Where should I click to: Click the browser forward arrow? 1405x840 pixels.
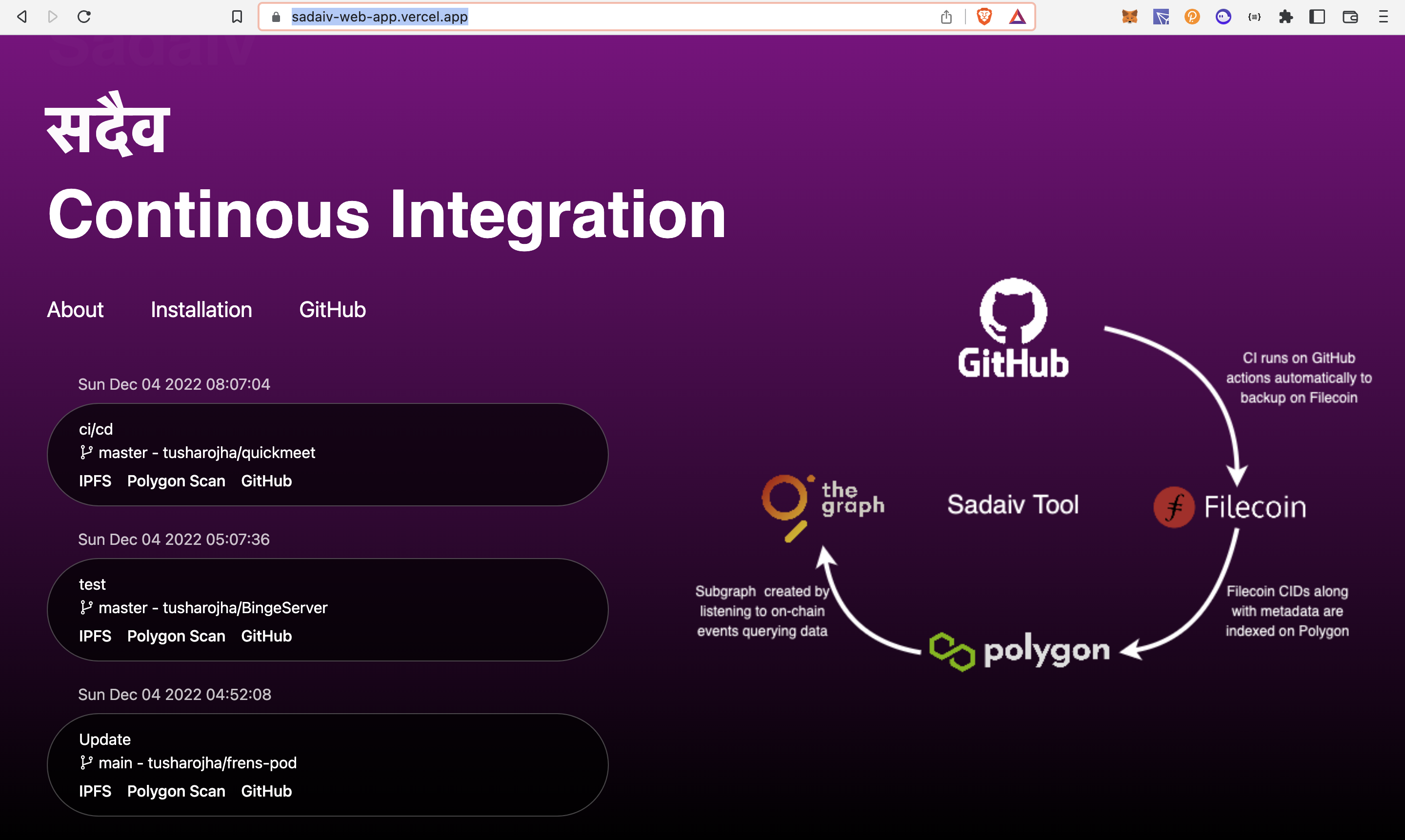(53, 17)
